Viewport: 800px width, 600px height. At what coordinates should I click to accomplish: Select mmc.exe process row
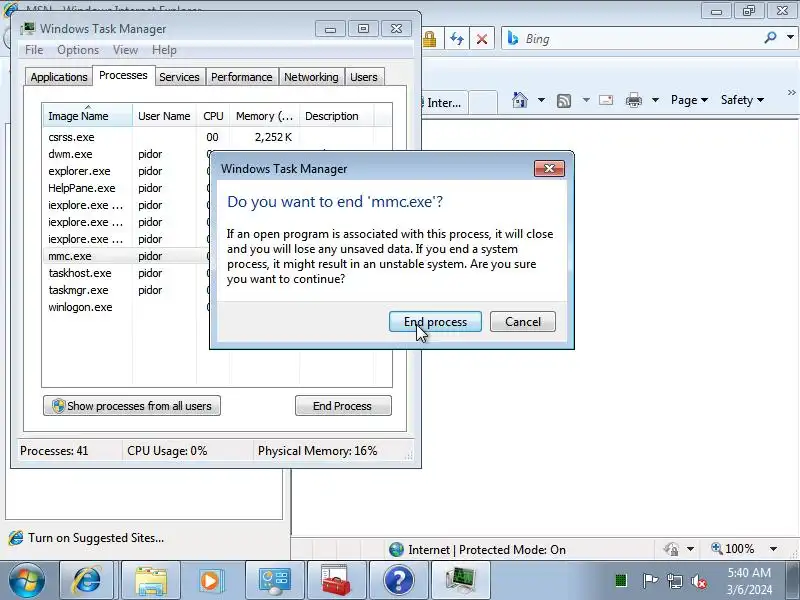[127, 256]
